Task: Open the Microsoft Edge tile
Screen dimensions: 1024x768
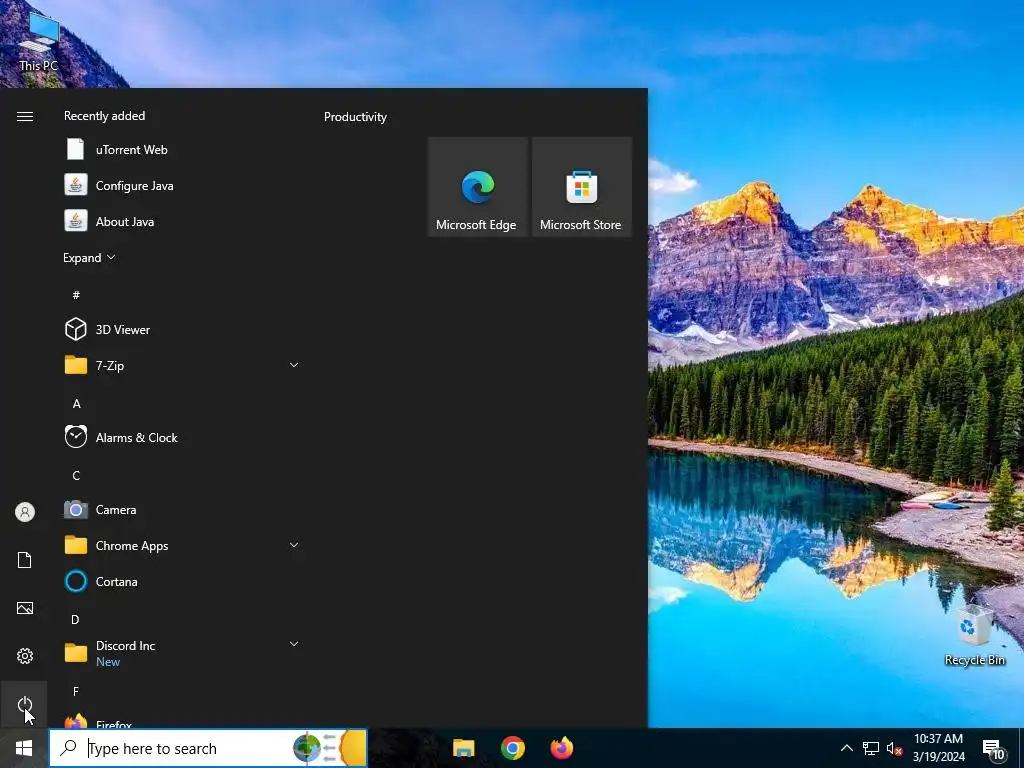Action: (477, 187)
